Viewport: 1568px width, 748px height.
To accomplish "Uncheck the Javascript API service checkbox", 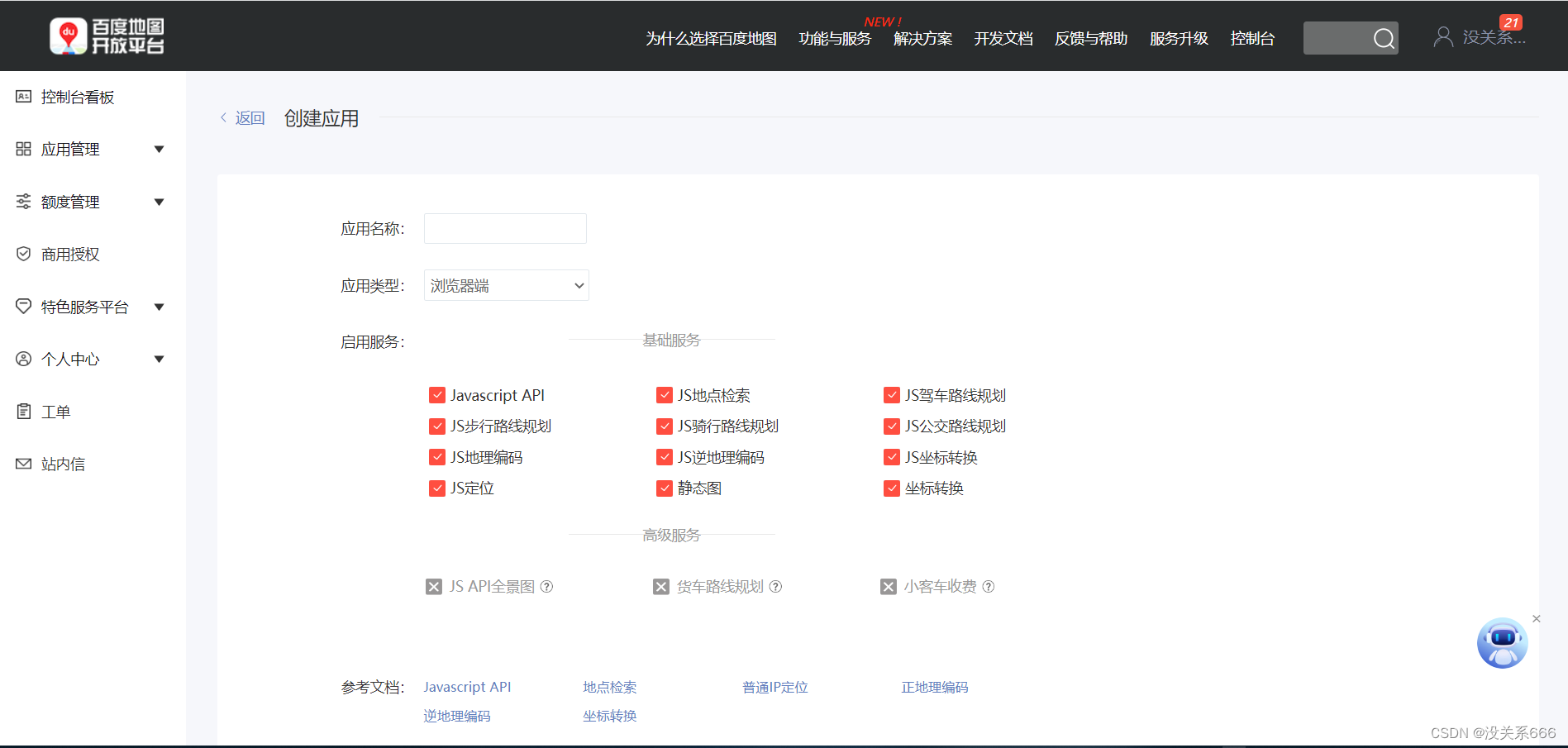I will [436, 395].
